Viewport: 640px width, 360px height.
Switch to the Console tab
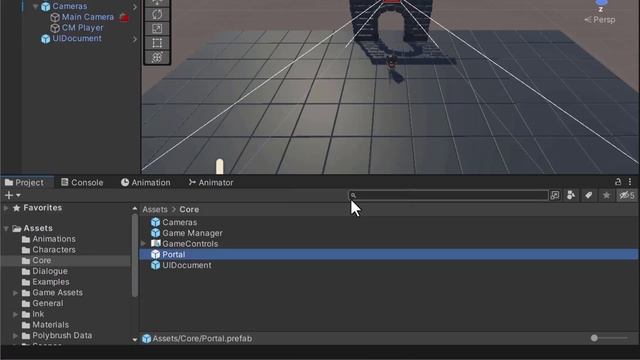click(x=82, y=182)
